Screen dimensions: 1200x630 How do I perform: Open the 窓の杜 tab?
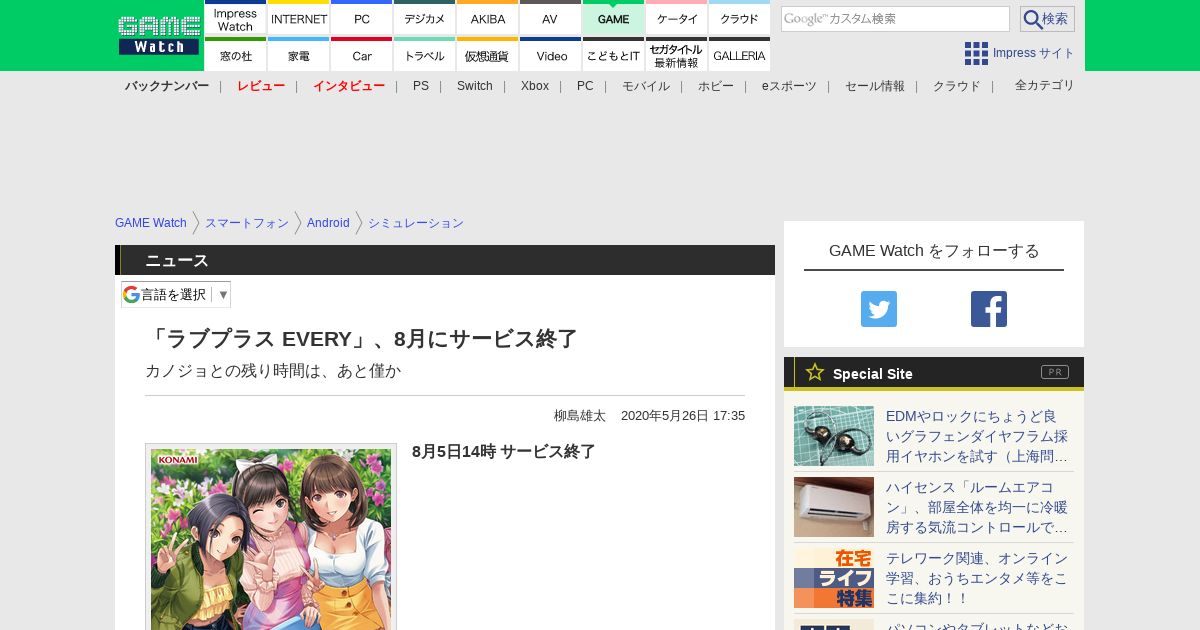(235, 55)
